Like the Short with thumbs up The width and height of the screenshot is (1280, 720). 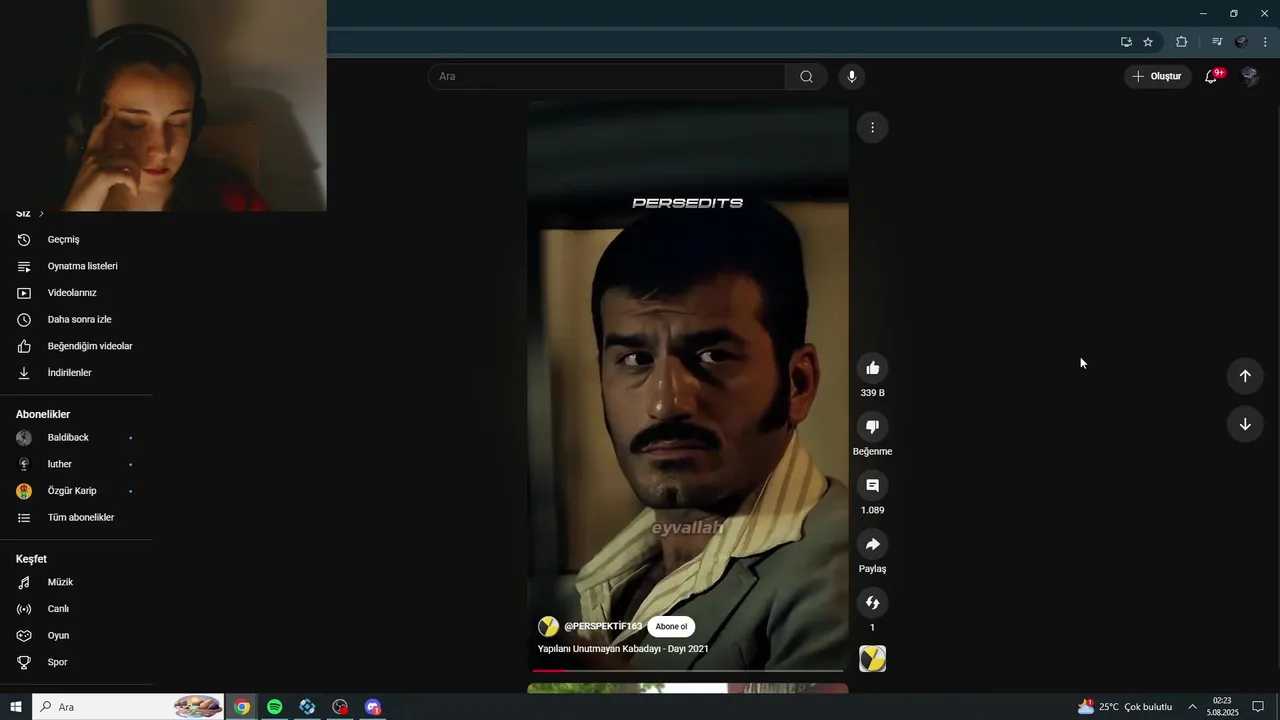tap(872, 368)
